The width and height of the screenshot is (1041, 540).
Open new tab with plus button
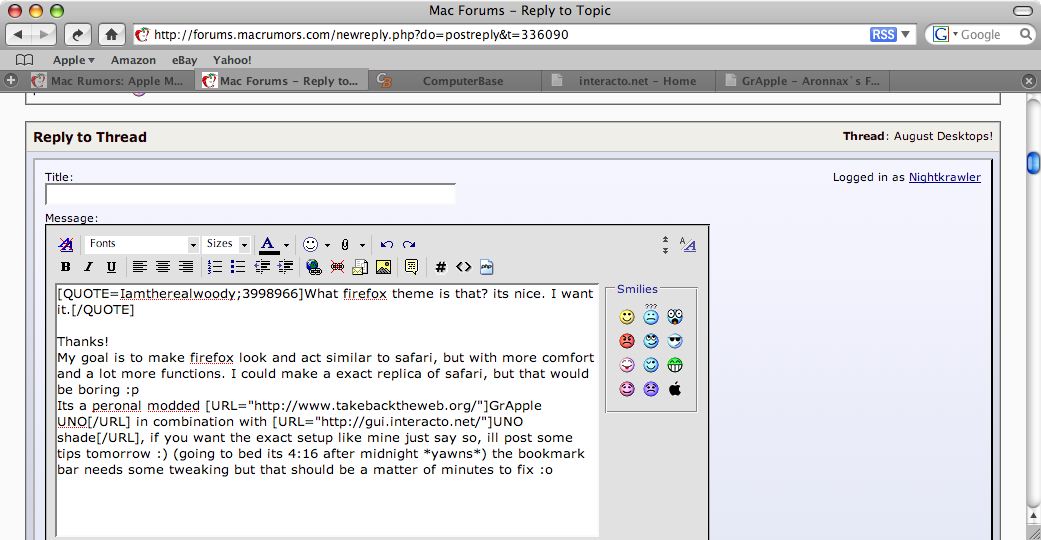tap(11, 80)
